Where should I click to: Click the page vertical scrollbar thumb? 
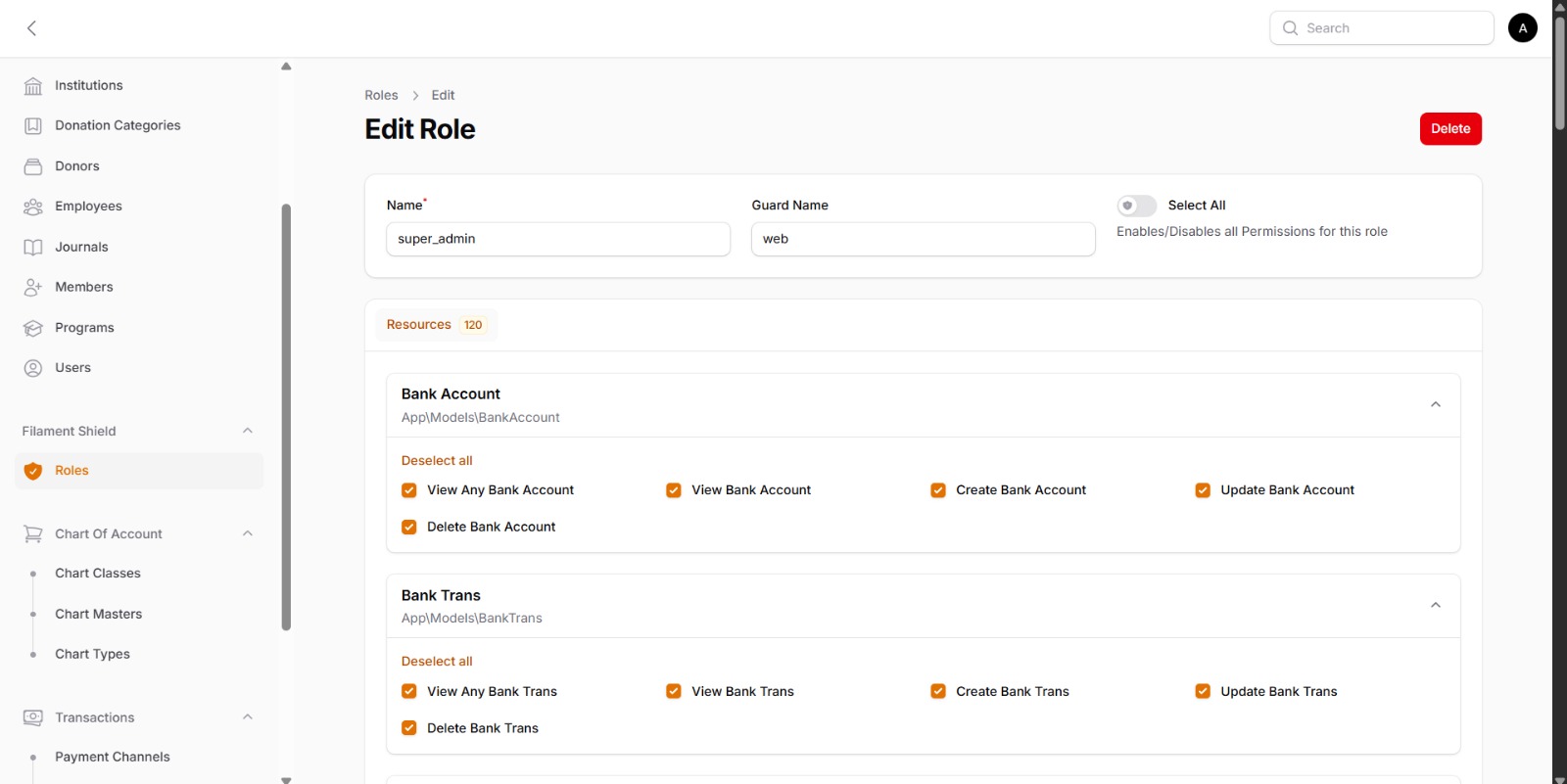(x=1560, y=72)
